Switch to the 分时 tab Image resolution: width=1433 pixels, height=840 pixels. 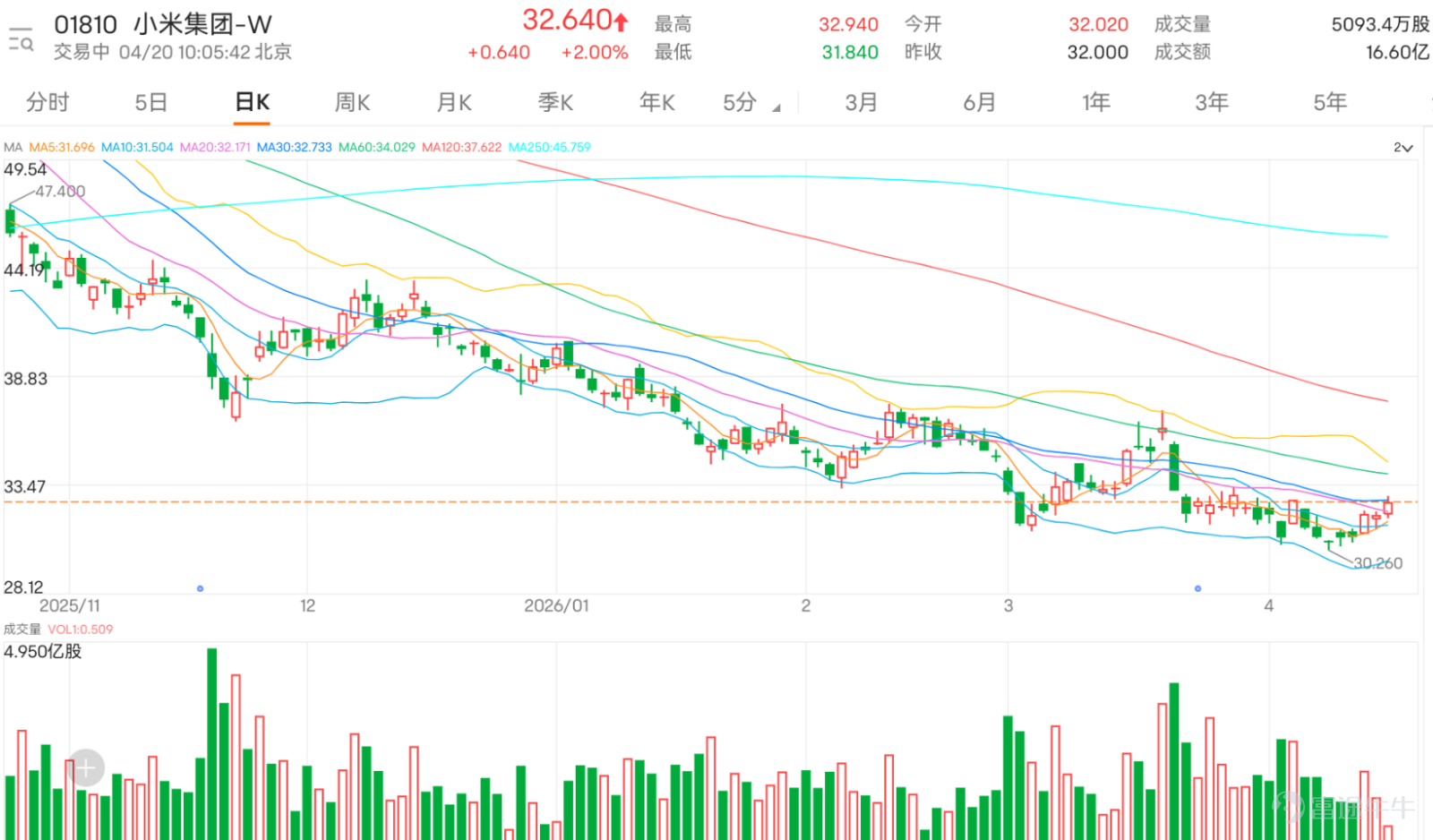pyautogui.click(x=47, y=102)
